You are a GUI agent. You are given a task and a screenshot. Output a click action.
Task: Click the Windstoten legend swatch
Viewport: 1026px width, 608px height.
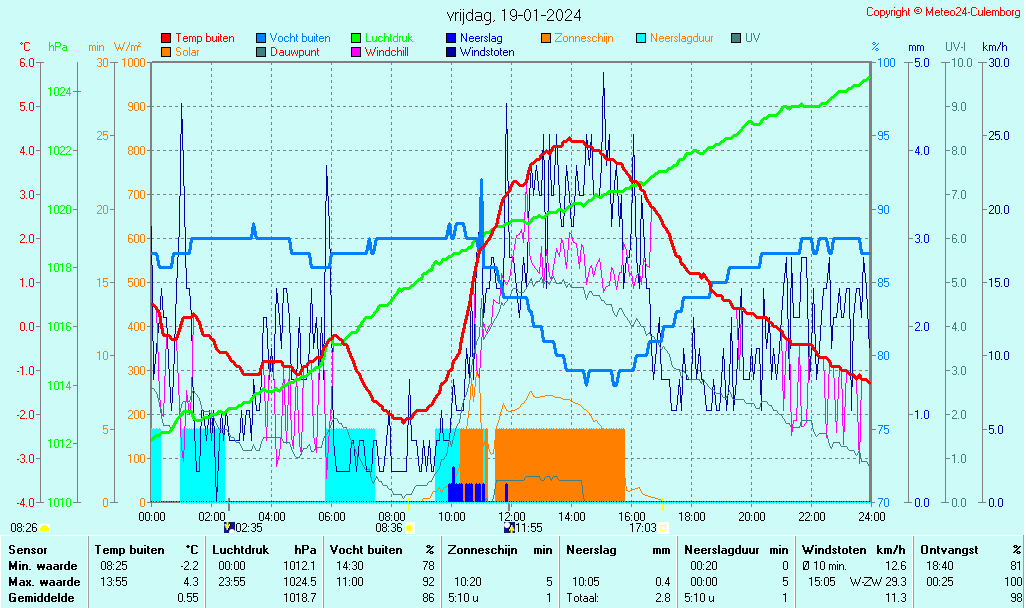(x=451, y=52)
